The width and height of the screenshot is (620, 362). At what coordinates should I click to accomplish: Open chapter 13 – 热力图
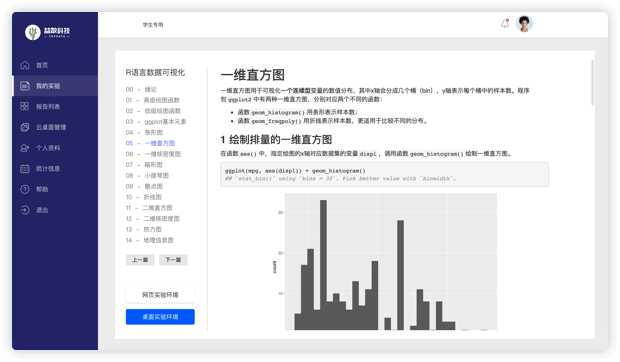[144, 229]
